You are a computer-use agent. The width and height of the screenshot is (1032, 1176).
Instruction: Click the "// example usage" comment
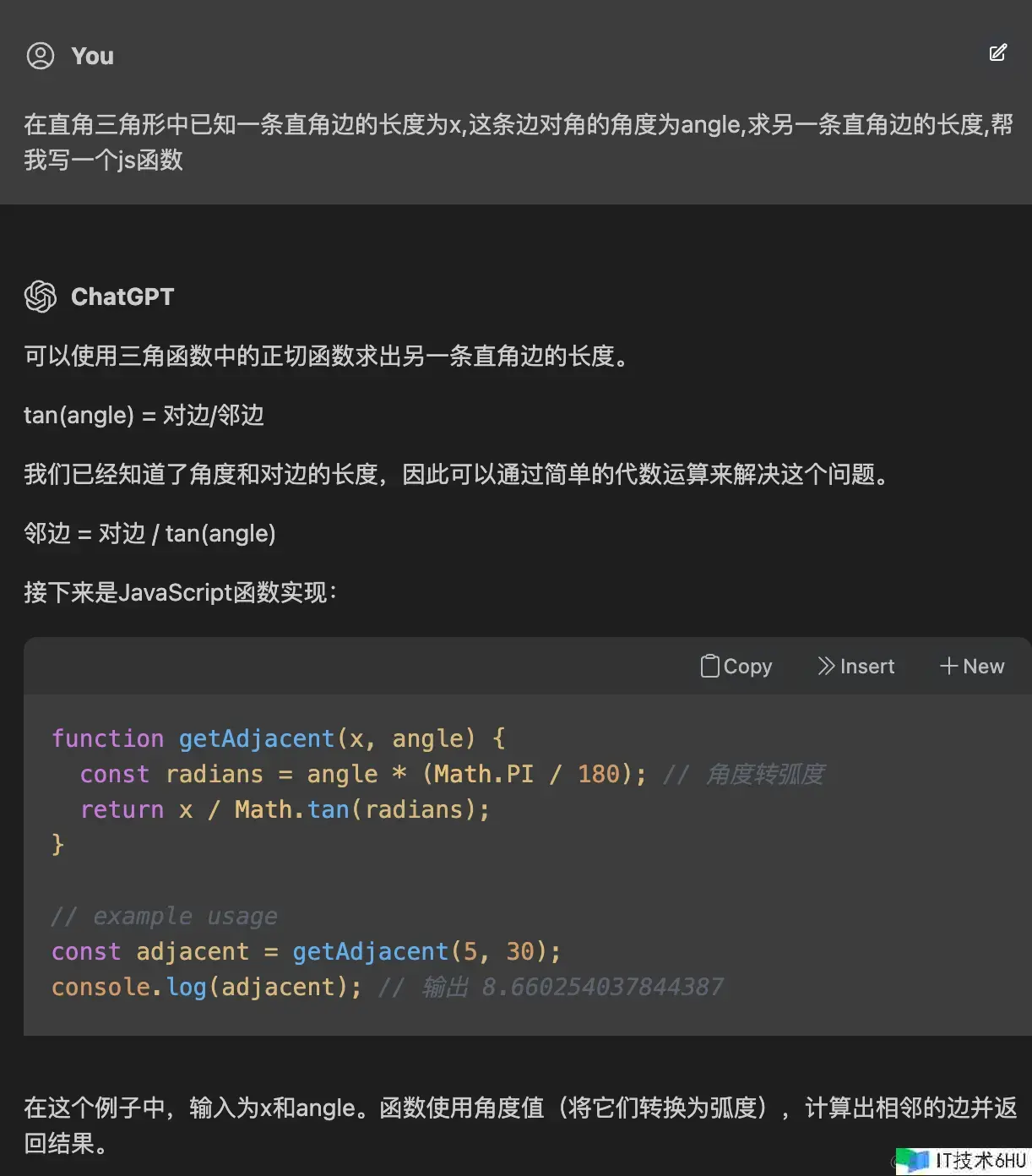164,916
